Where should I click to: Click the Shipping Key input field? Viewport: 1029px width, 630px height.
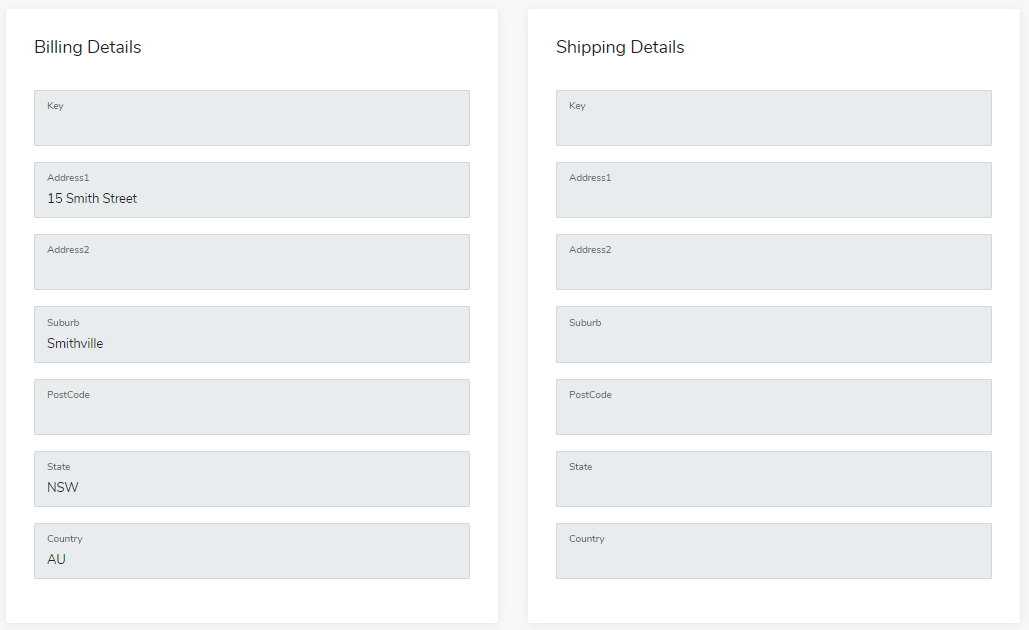[x=774, y=118]
